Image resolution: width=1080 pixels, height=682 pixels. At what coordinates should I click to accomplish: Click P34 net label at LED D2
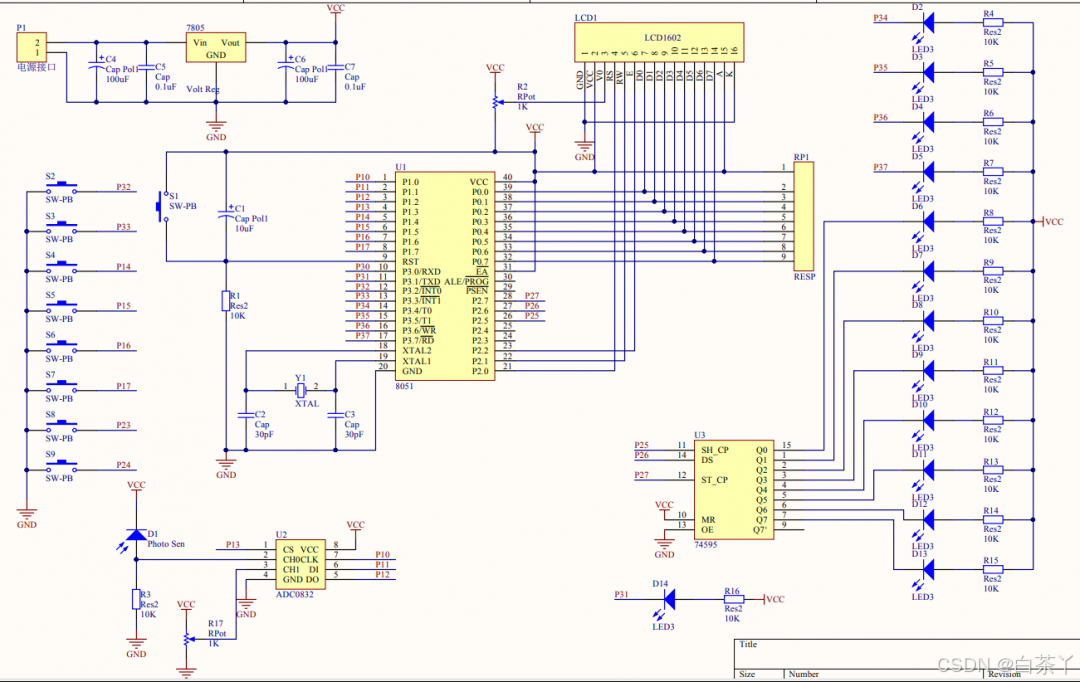tap(880, 18)
